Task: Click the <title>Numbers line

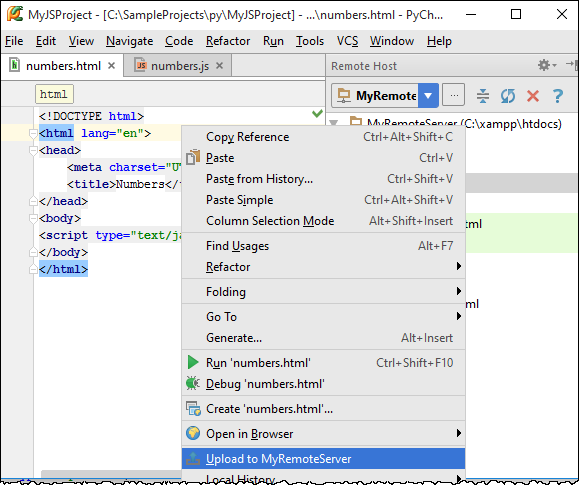Action: pyautogui.click(x=124, y=184)
